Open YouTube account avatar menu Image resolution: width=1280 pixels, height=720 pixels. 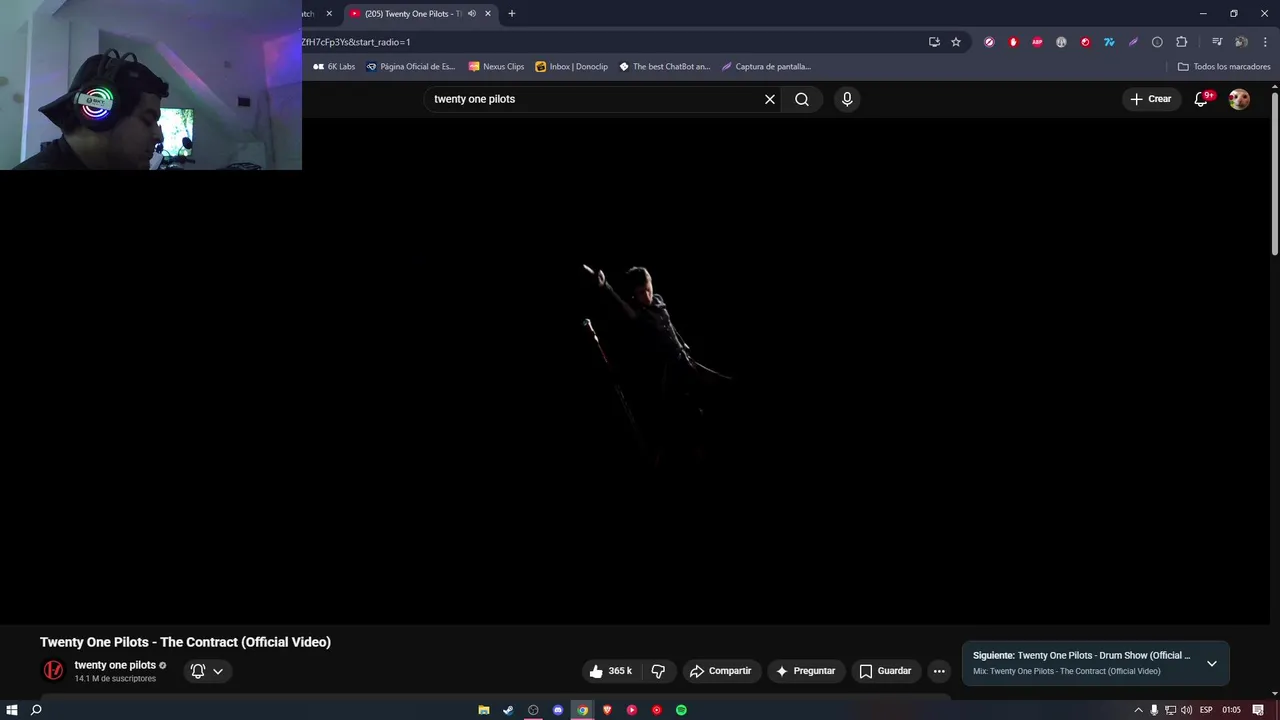1239,99
